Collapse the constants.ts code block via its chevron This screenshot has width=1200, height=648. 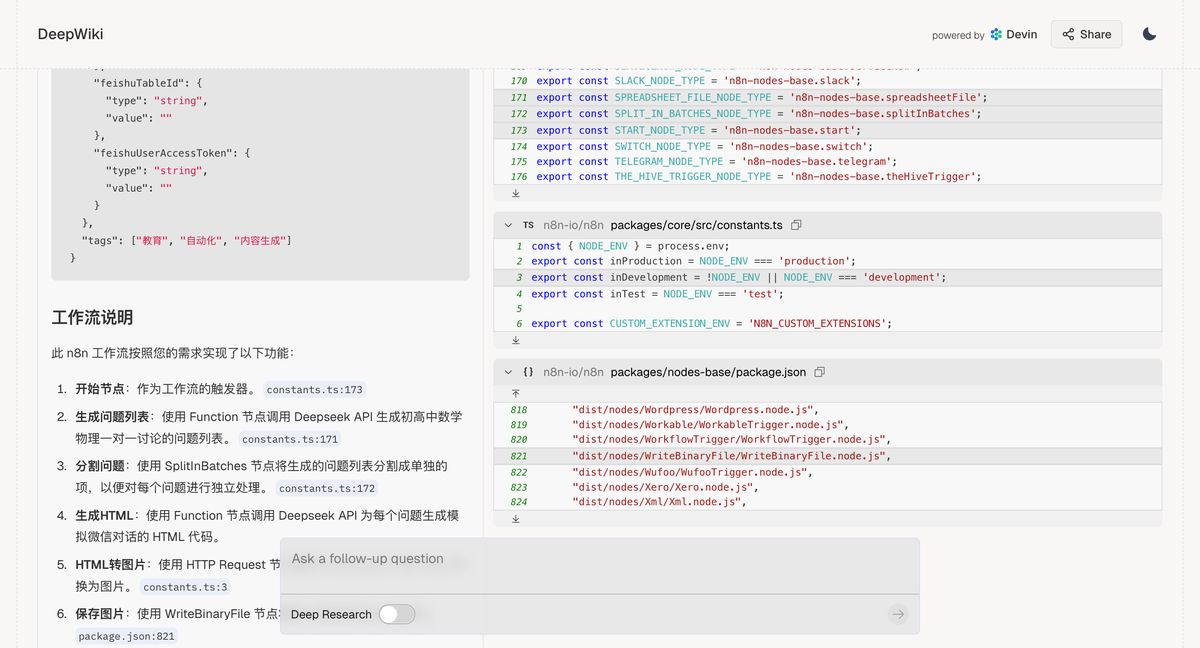(508, 225)
